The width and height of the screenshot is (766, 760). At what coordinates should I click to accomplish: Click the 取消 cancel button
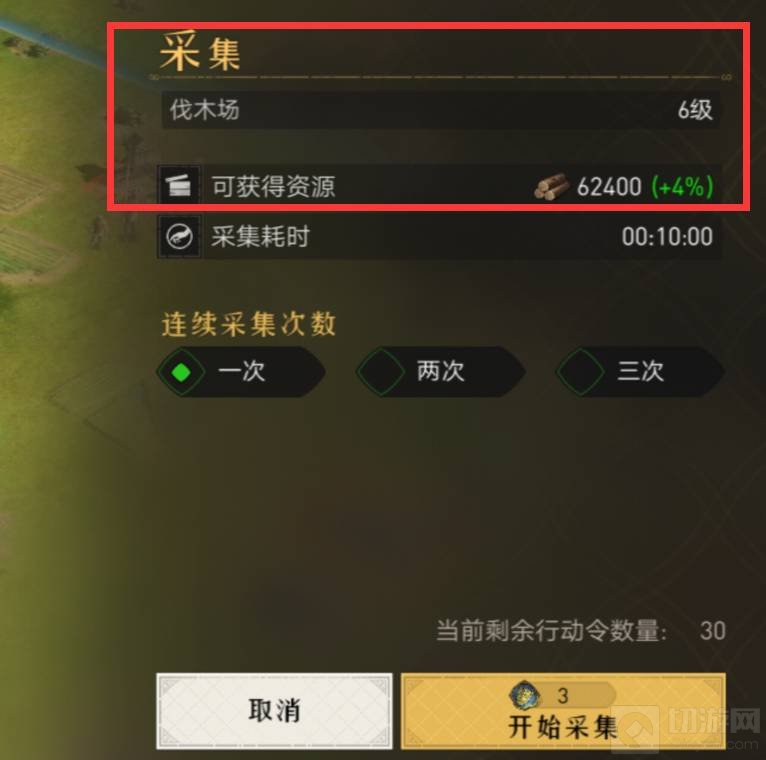point(274,711)
